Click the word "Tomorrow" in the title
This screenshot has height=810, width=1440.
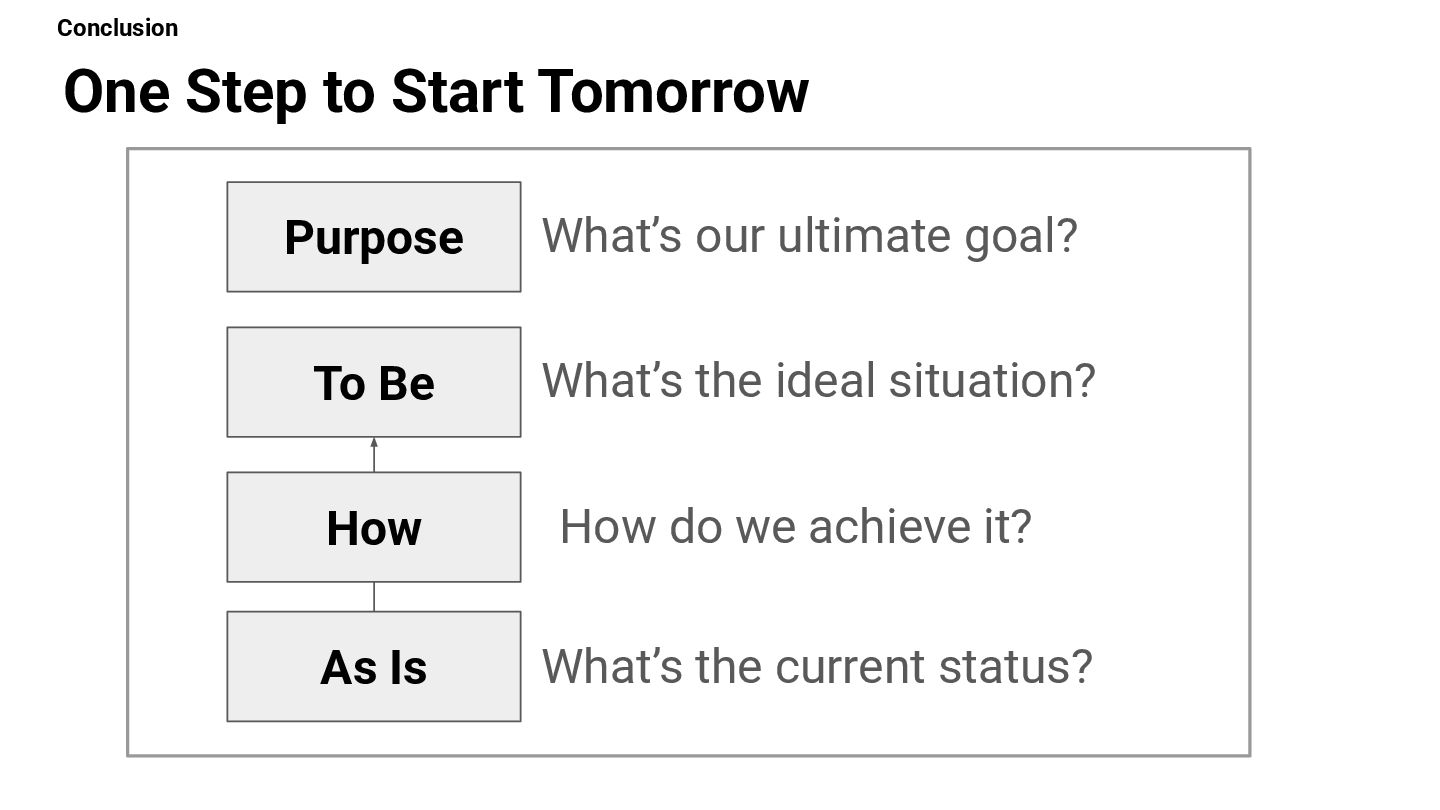673,92
